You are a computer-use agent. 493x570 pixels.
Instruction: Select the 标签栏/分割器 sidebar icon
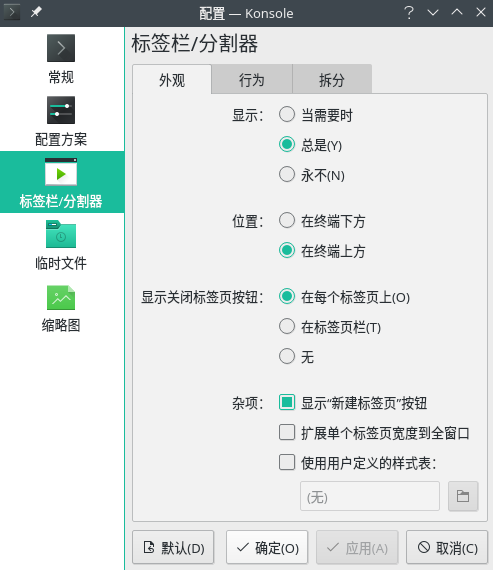coord(61,172)
